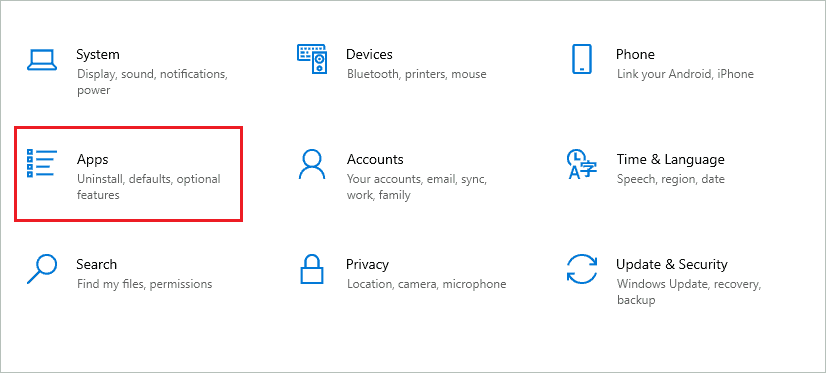
Task: Click the Phone icon
Action: pyautogui.click(x=582, y=59)
